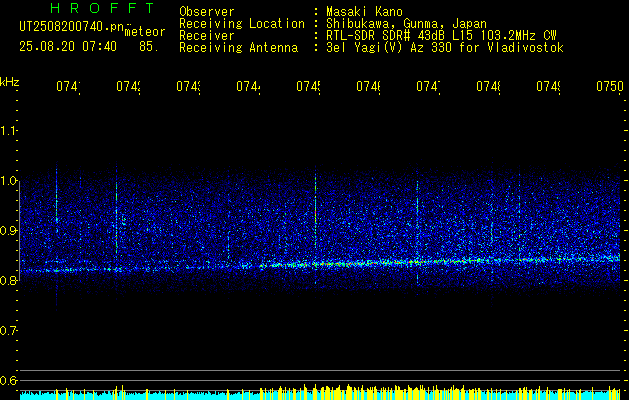Click the 0747 time marker
The image size is (629, 400).
click(428, 86)
